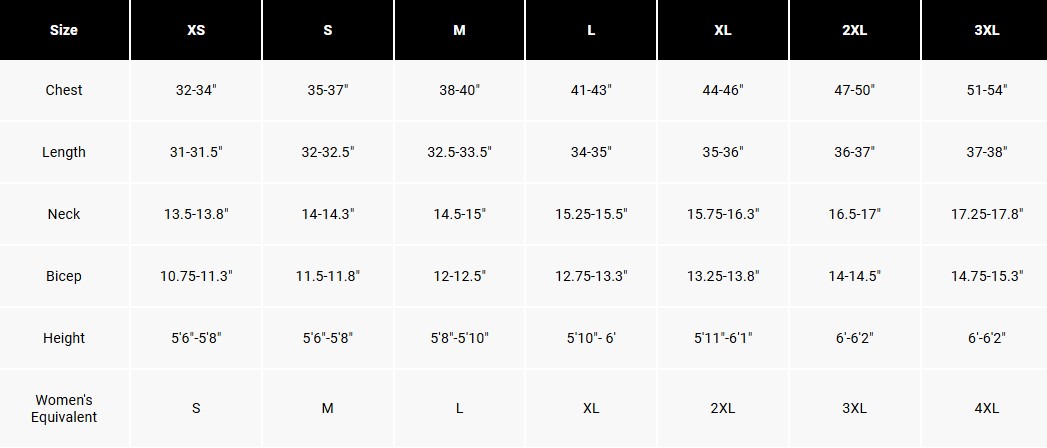The image size is (1047, 448).
Task: Select the 13.25-13.8" bicep cell
Action: [723, 276]
